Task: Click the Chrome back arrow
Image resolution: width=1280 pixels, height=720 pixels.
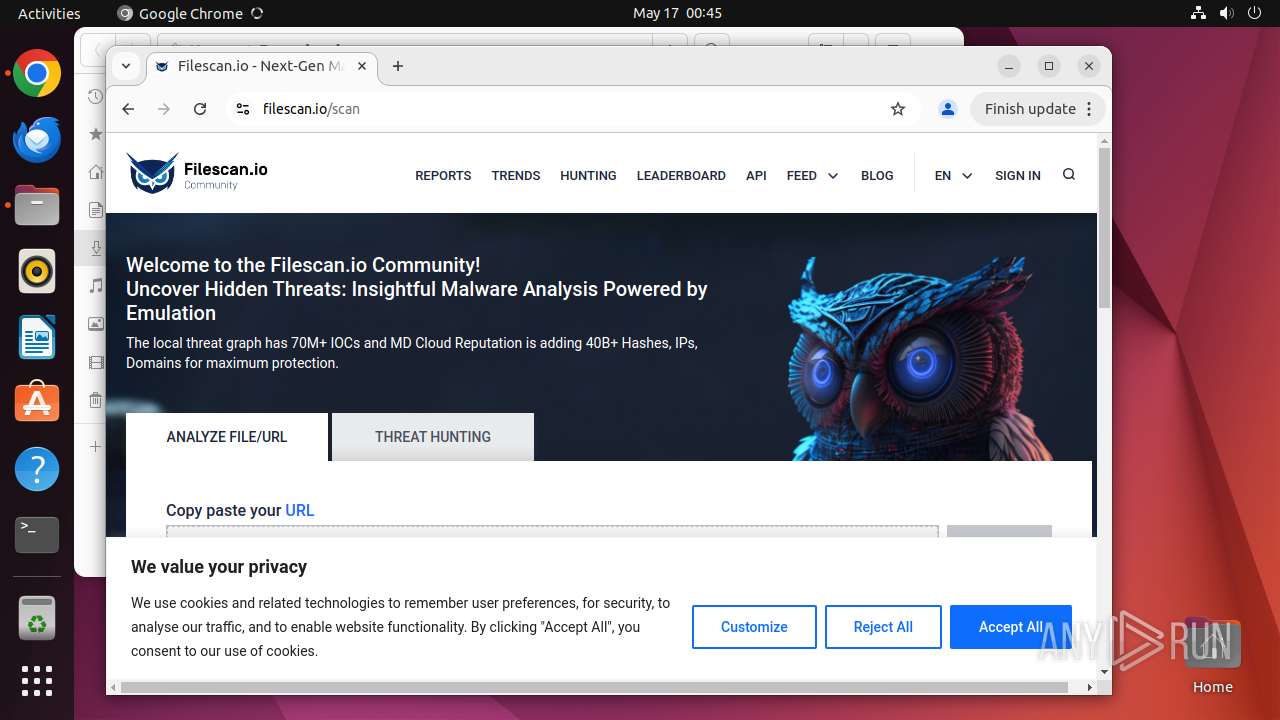Action: (x=128, y=109)
